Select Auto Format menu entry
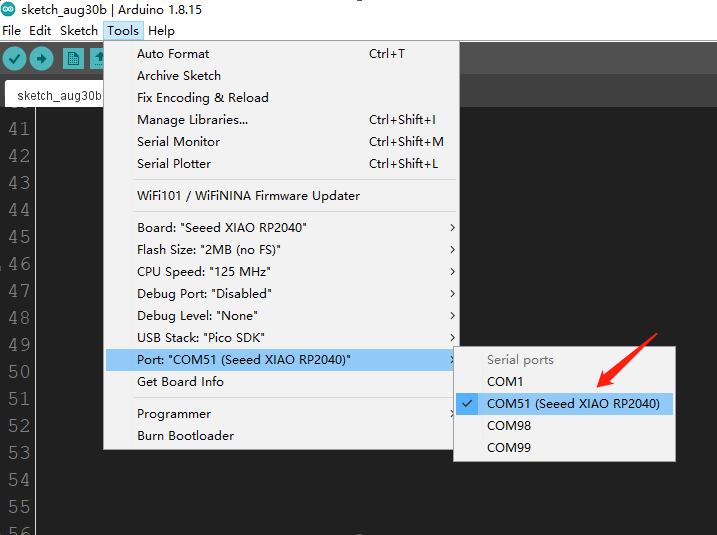This screenshot has height=535, width=717. (x=281, y=54)
